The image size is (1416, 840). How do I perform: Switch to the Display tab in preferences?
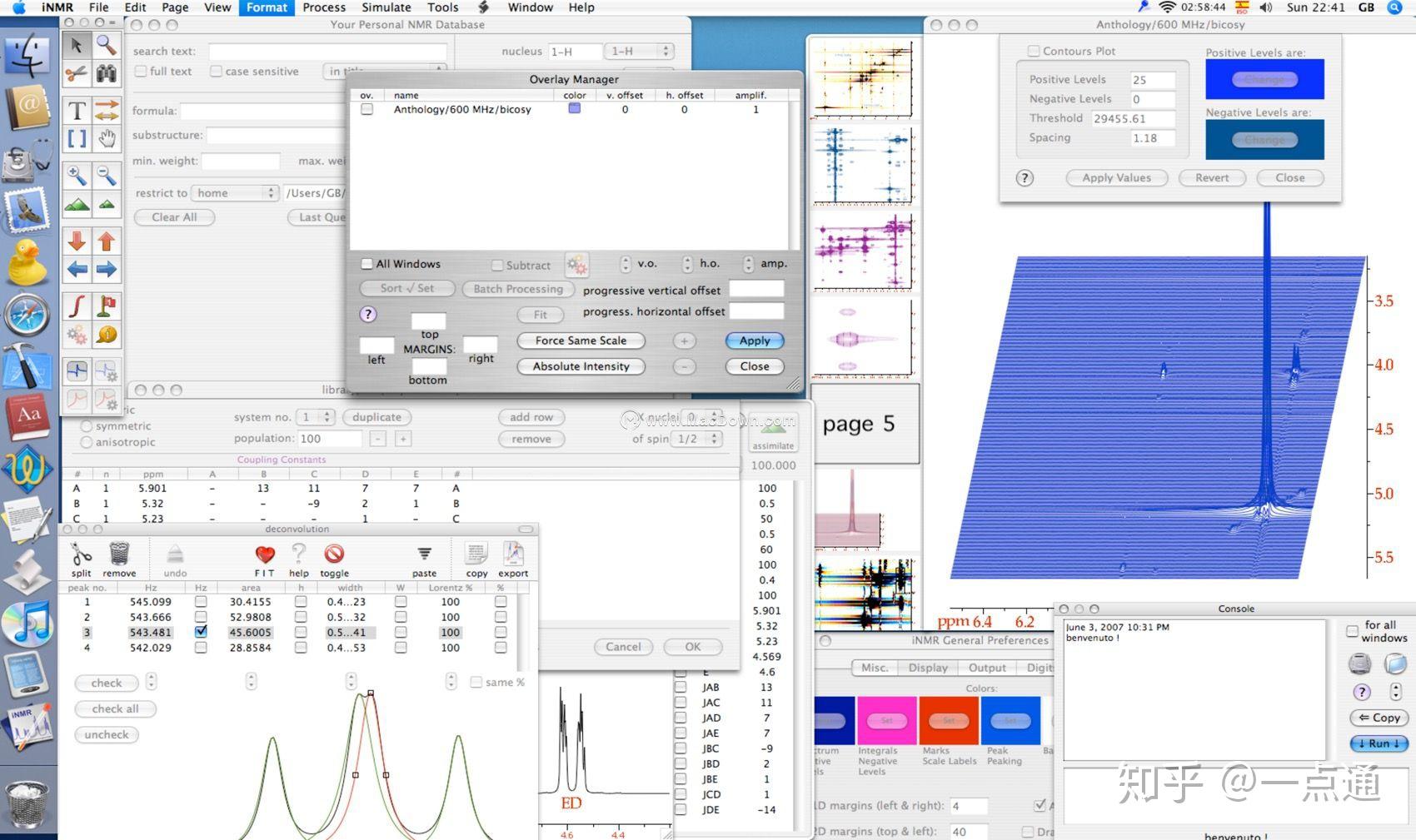pyautogui.click(x=927, y=667)
